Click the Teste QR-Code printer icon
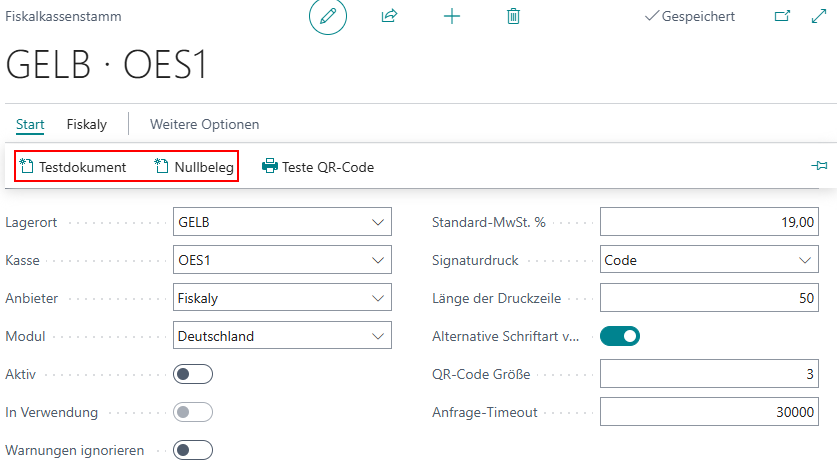The height and width of the screenshot is (463, 837). click(270, 167)
